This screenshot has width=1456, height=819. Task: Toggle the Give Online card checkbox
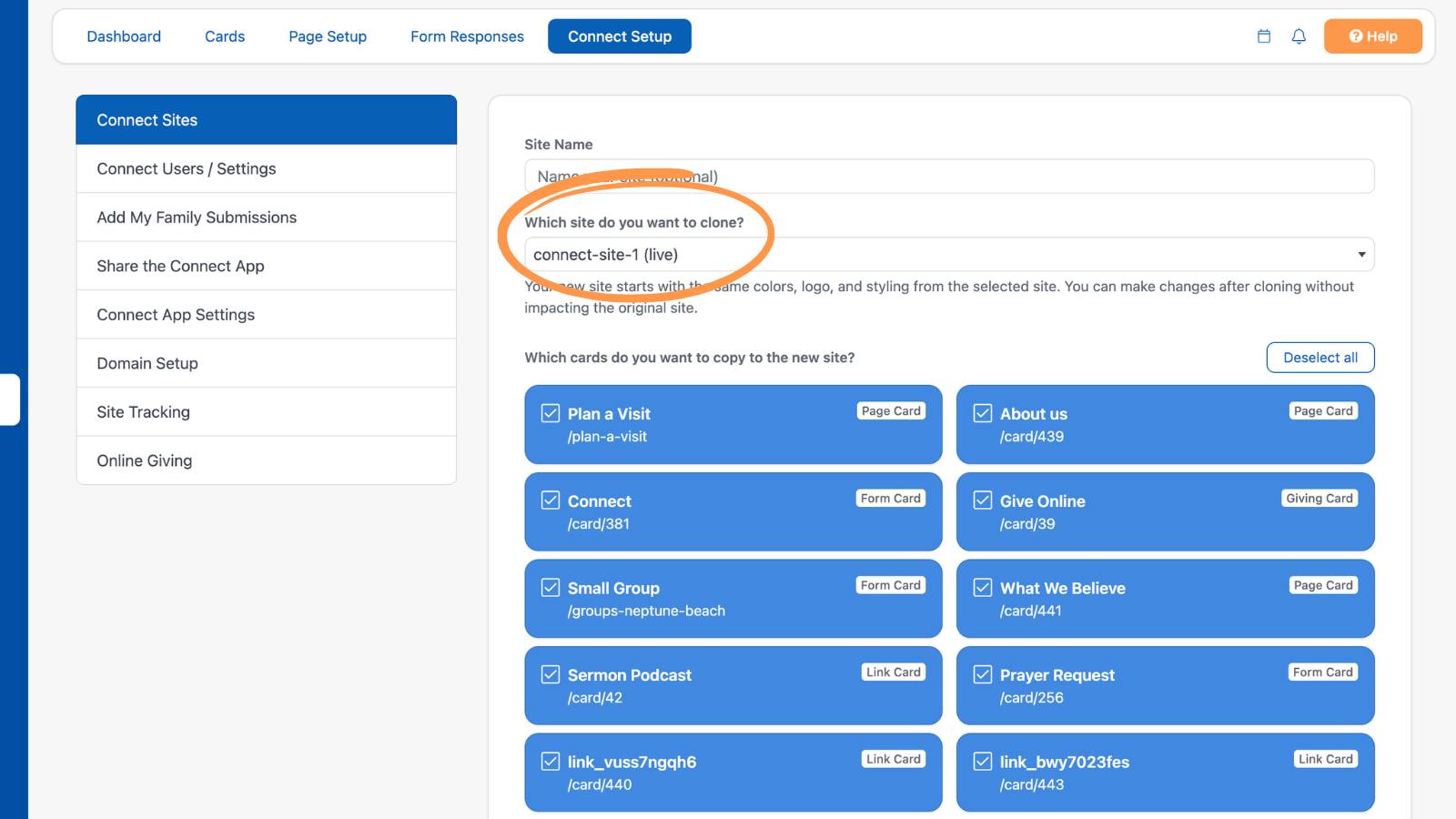pyautogui.click(x=983, y=500)
